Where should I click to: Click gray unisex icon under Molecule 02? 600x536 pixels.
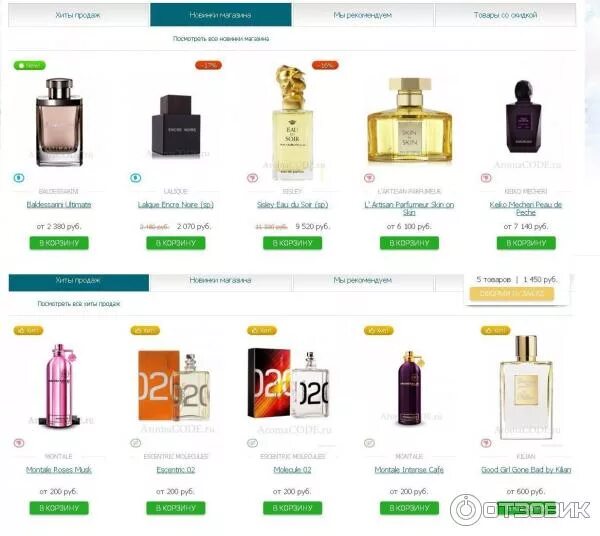pos(252,443)
